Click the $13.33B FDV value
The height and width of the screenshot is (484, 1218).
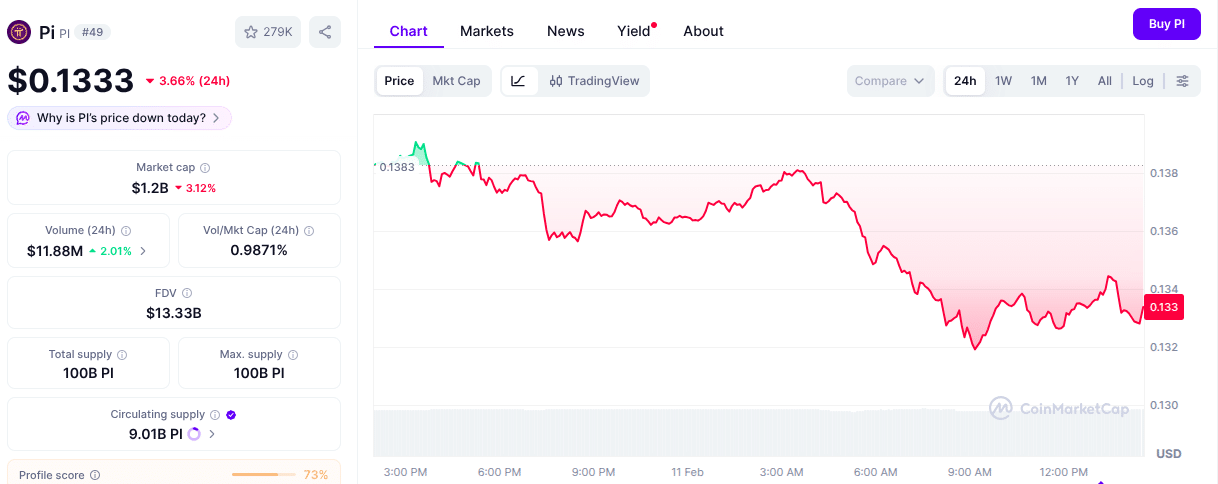tap(174, 313)
